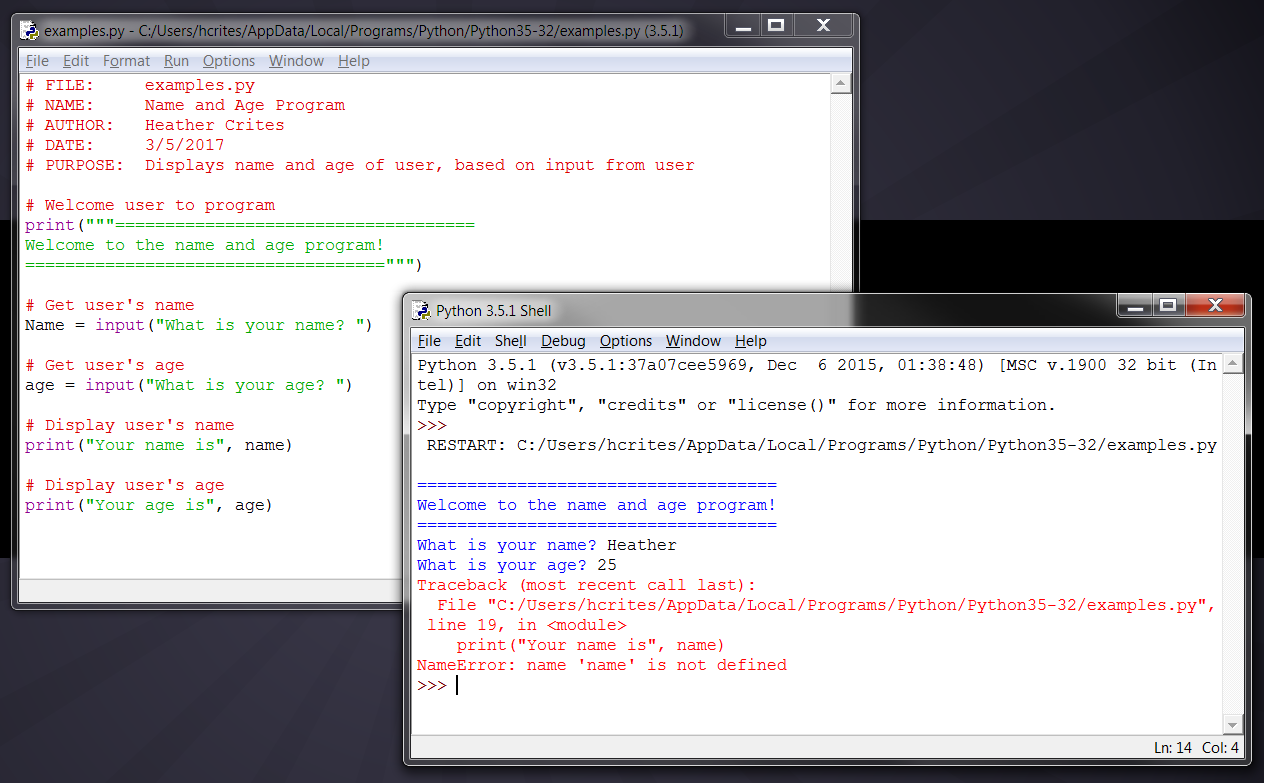This screenshot has width=1264, height=783.
Task: Click the 'What is your name? Heather' line
Action: 547,545
